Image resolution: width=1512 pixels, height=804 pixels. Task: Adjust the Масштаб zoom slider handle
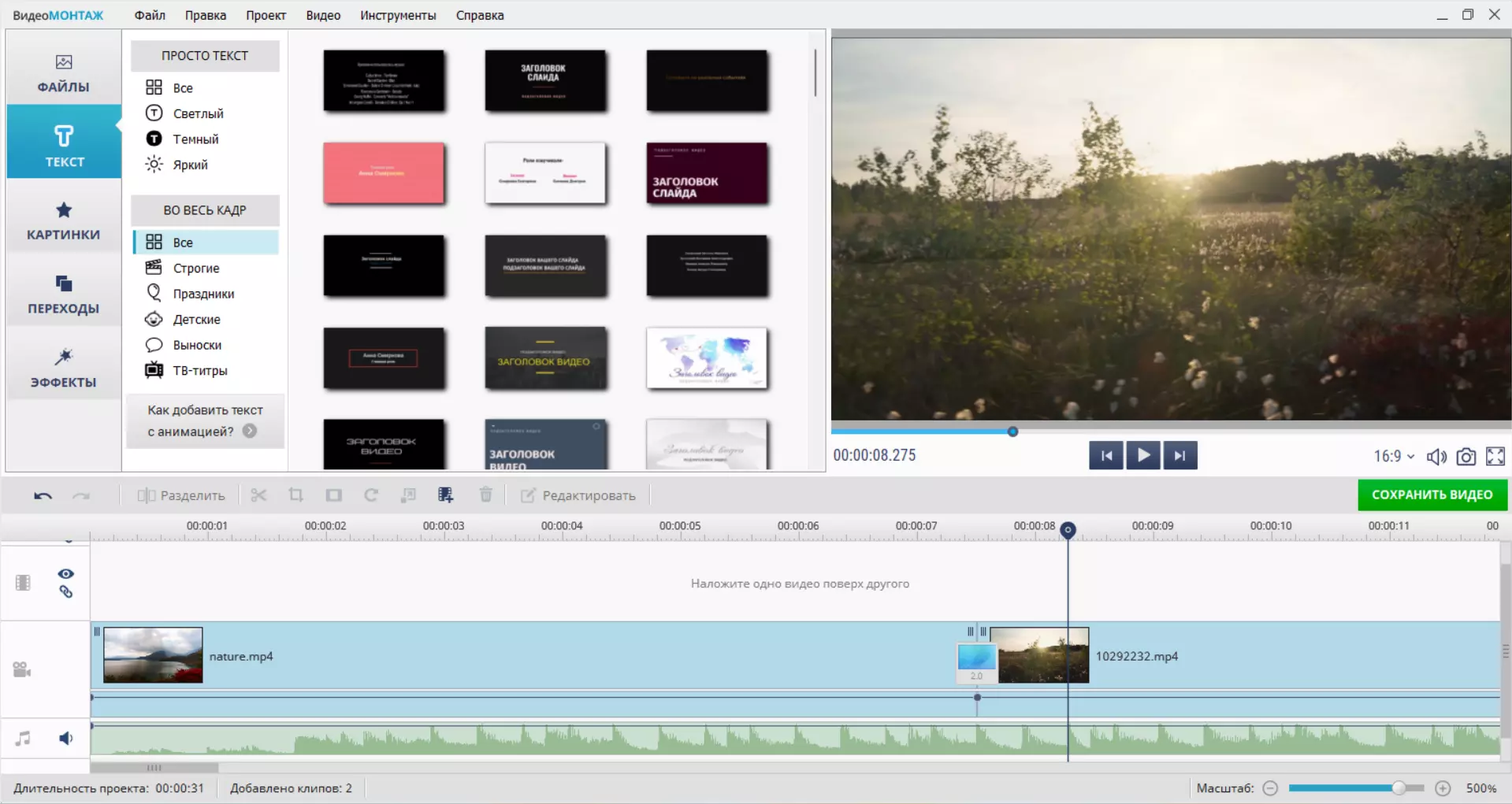tap(1399, 788)
